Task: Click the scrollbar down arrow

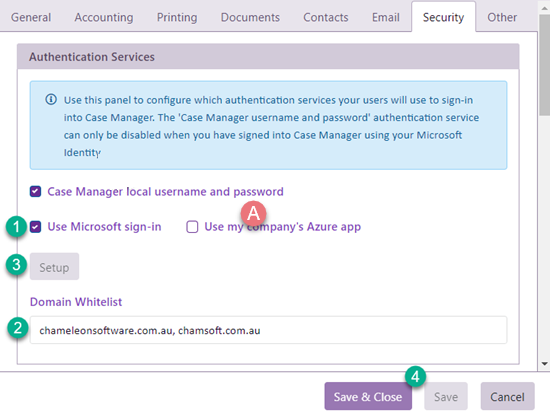Action: (x=544, y=364)
